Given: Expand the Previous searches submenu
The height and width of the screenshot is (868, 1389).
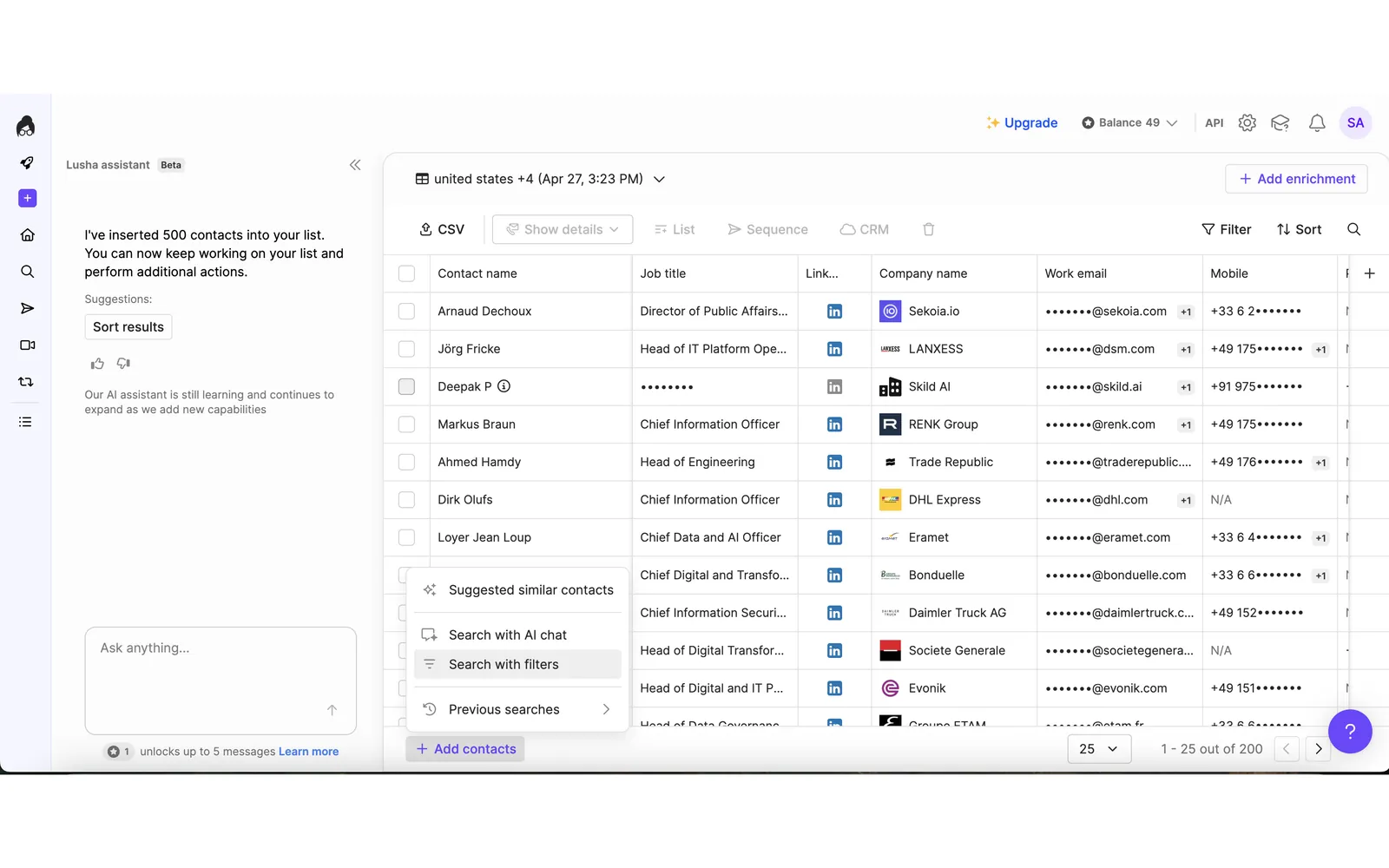Looking at the screenshot, I should point(518,709).
